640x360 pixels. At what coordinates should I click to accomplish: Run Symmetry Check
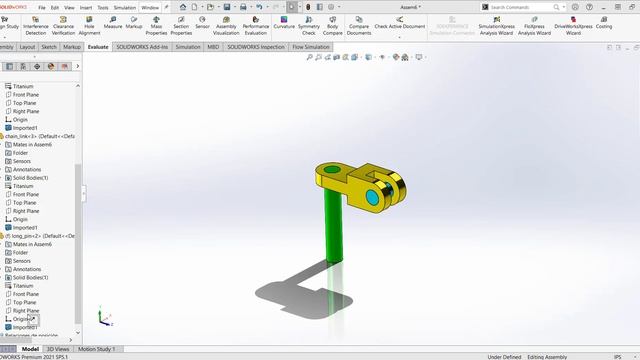(309, 26)
